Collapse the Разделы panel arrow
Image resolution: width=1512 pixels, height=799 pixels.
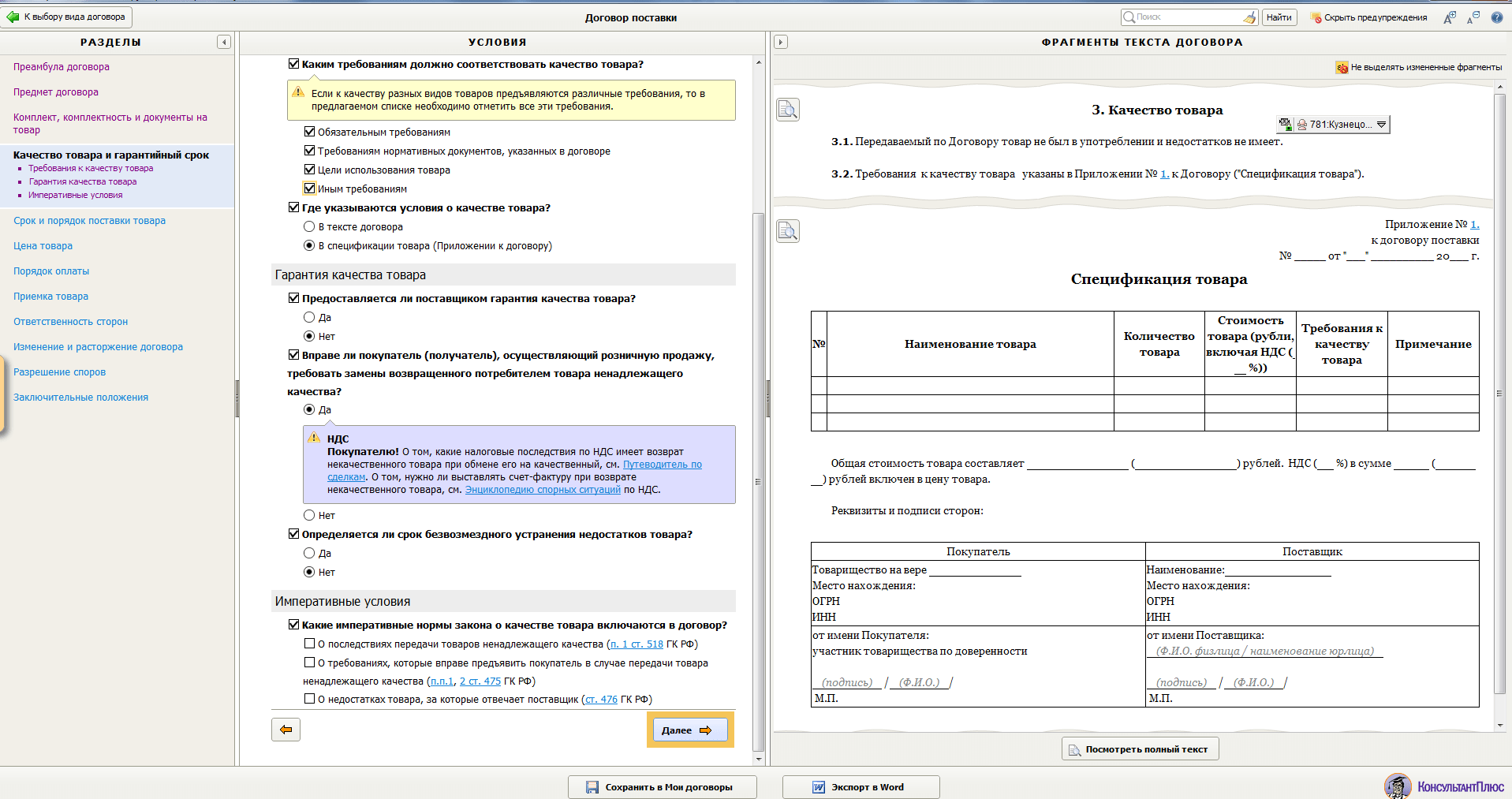pyautogui.click(x=224, y=42)
